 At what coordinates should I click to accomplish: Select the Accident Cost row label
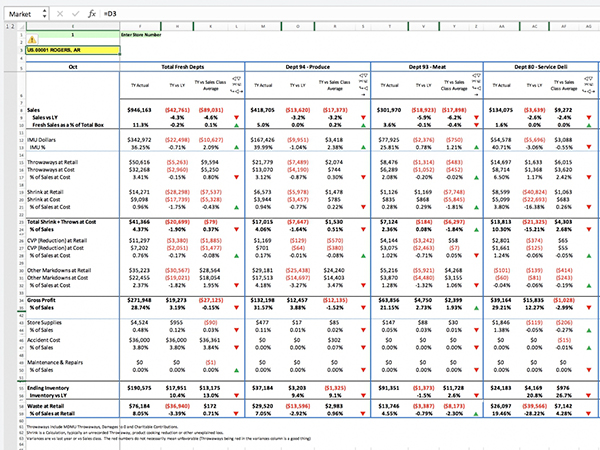point(44,340)
